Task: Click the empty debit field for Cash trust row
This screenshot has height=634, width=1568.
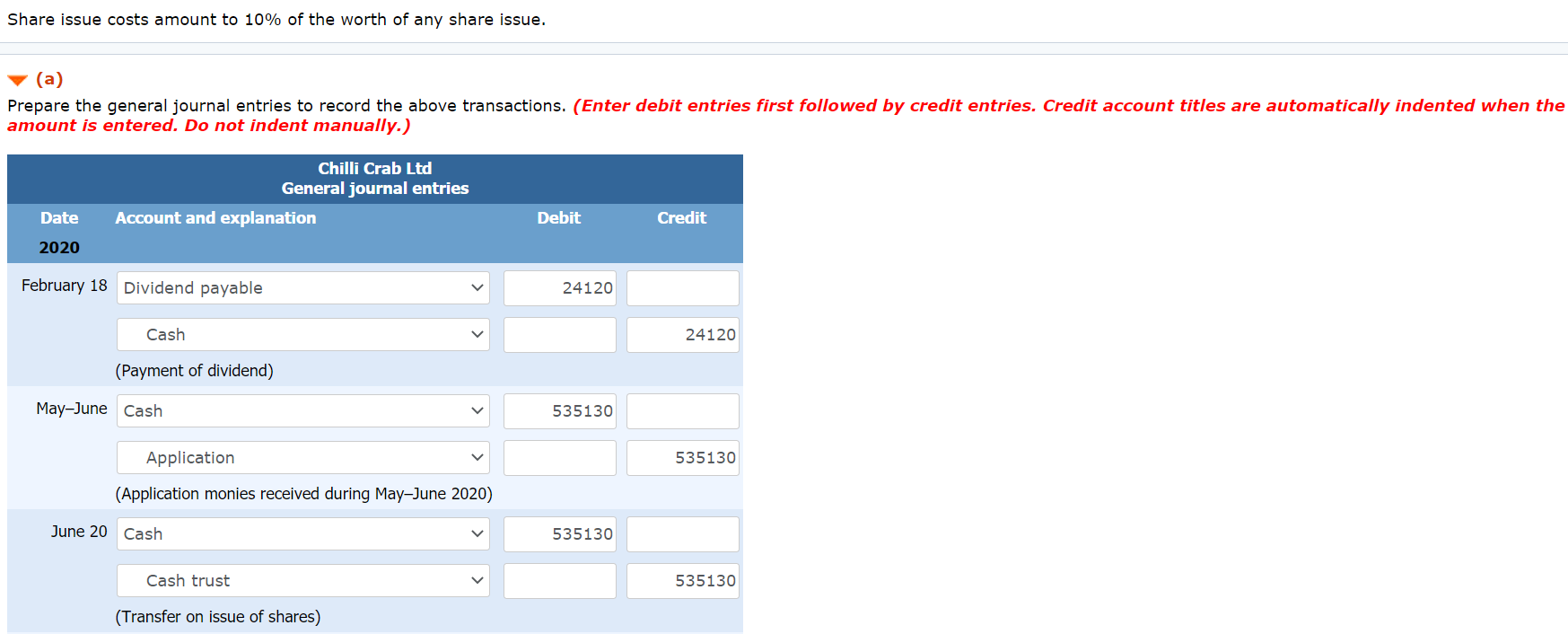Action: pos(560,580)
